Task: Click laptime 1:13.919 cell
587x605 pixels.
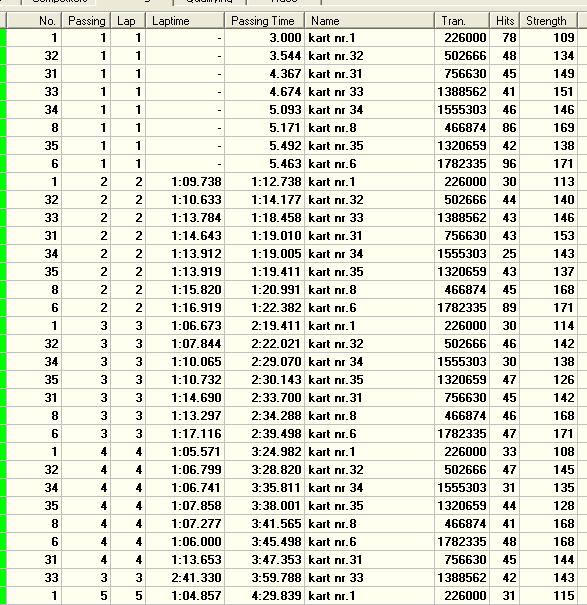Action: click(185, 272)
